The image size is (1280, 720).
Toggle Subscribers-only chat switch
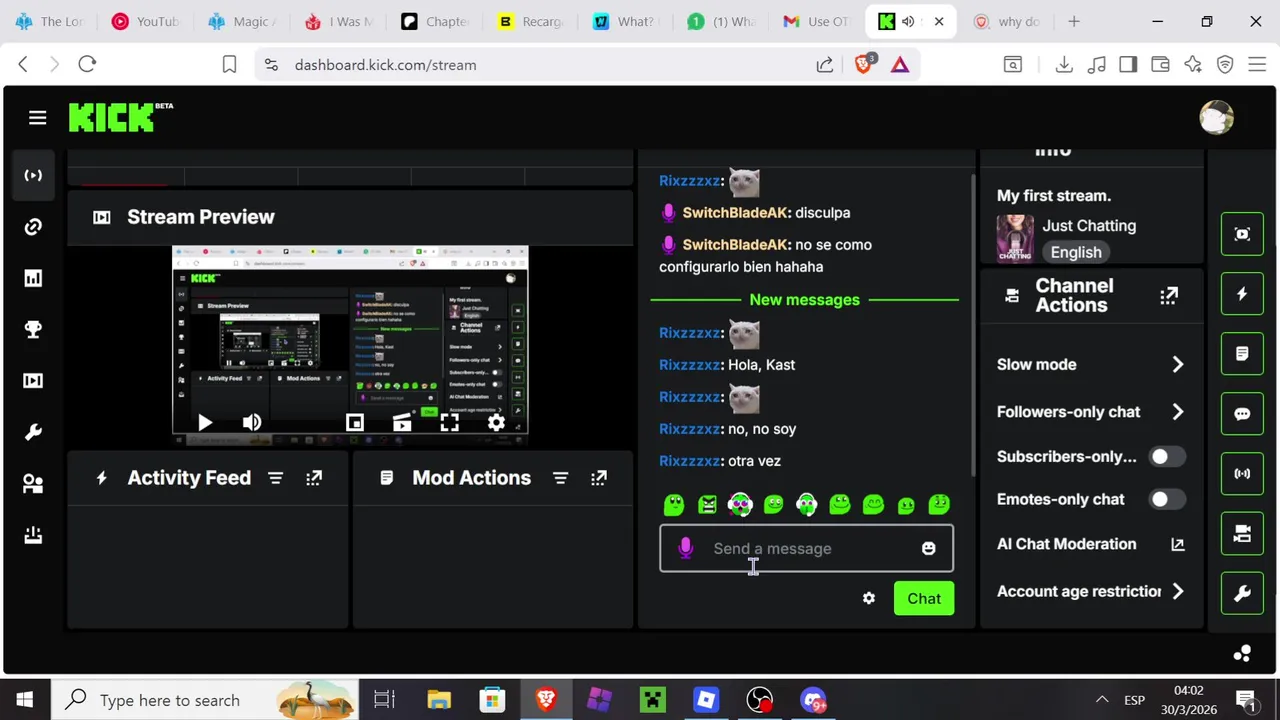(x=1166, y=457)
